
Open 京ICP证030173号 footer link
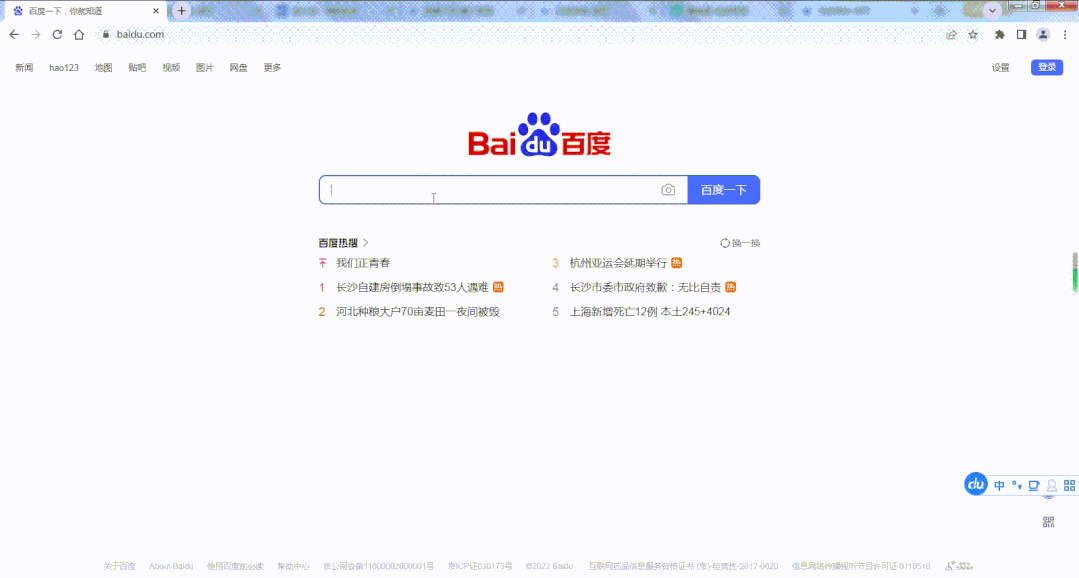(x=480, y=566)
